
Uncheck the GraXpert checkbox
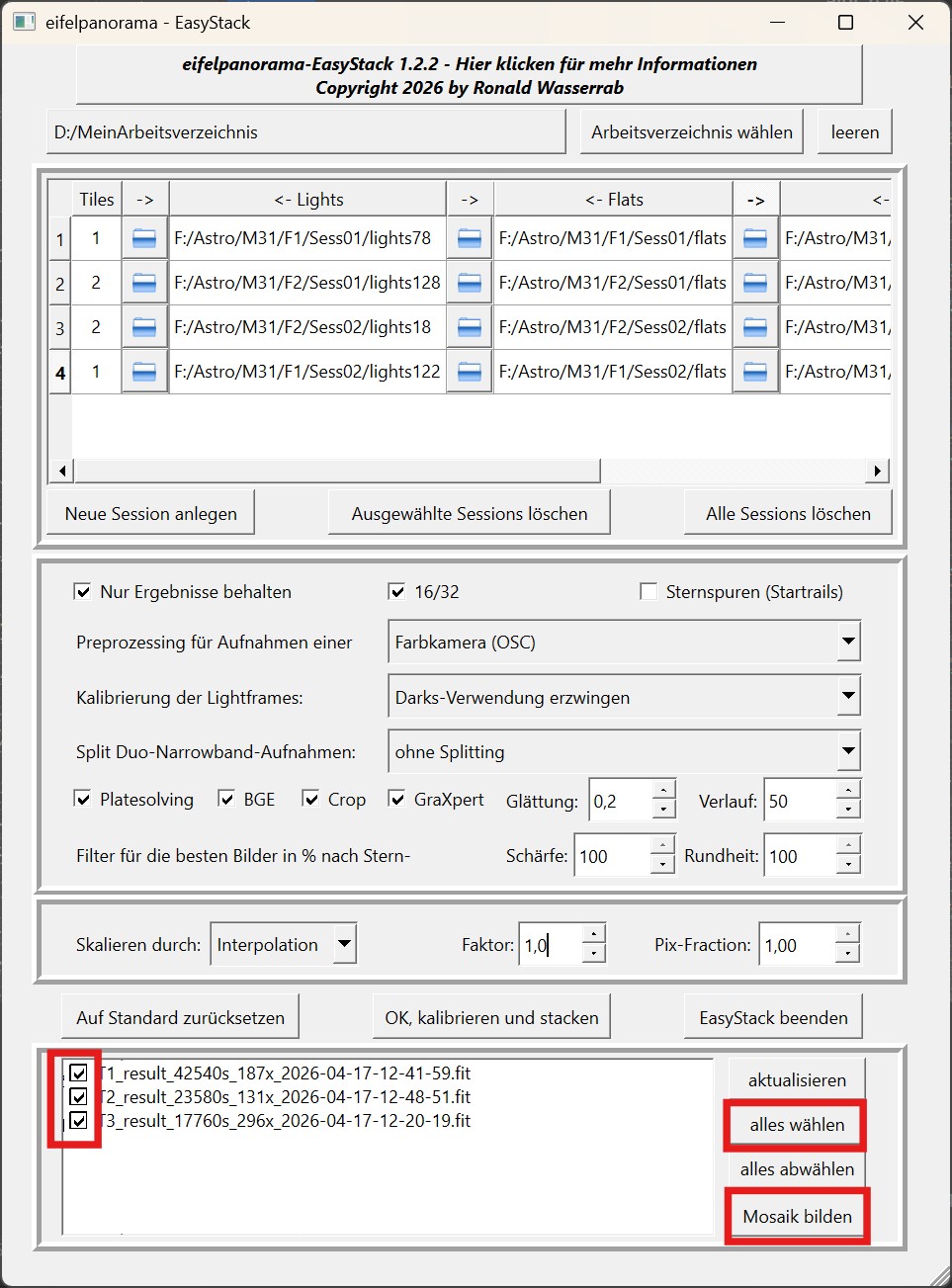pyautogui.click(x=397, y=800)
